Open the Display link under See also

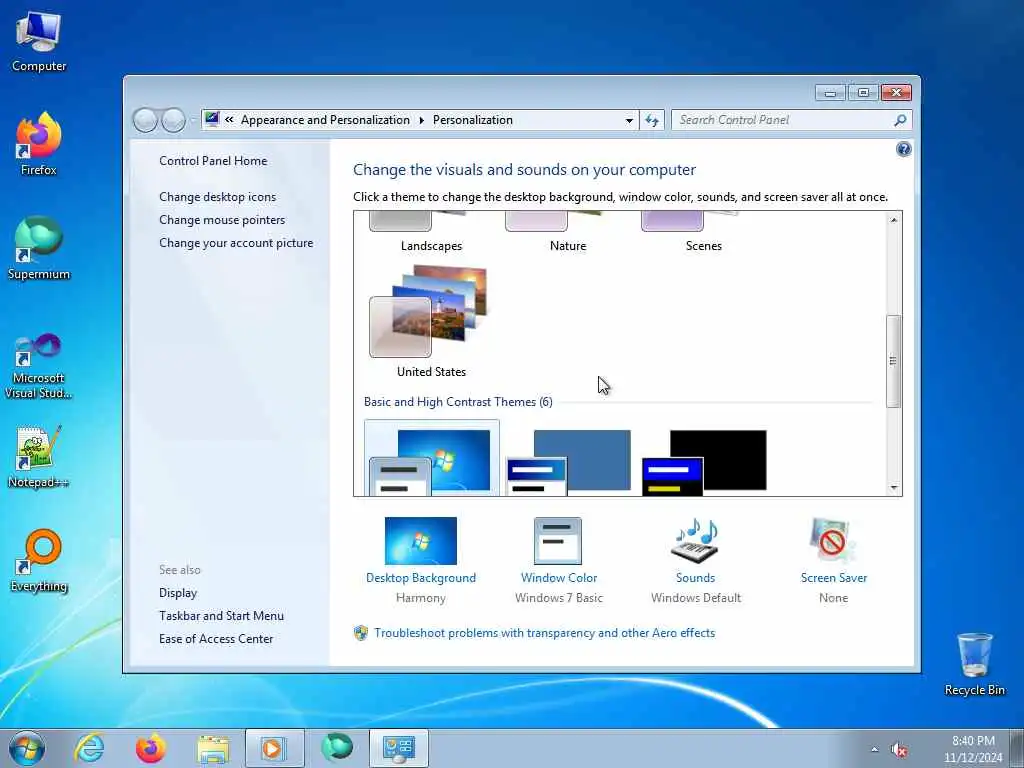[x=178, y=593]
